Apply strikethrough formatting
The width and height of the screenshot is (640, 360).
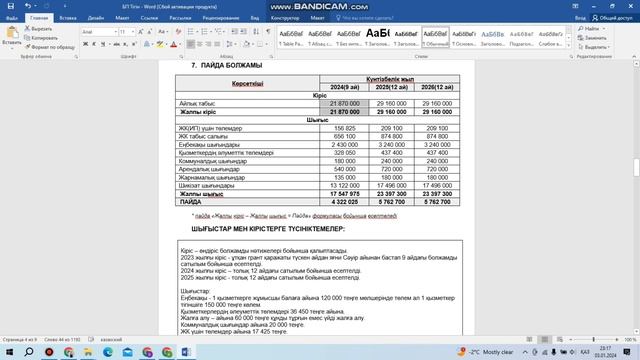tap(116, 44)
